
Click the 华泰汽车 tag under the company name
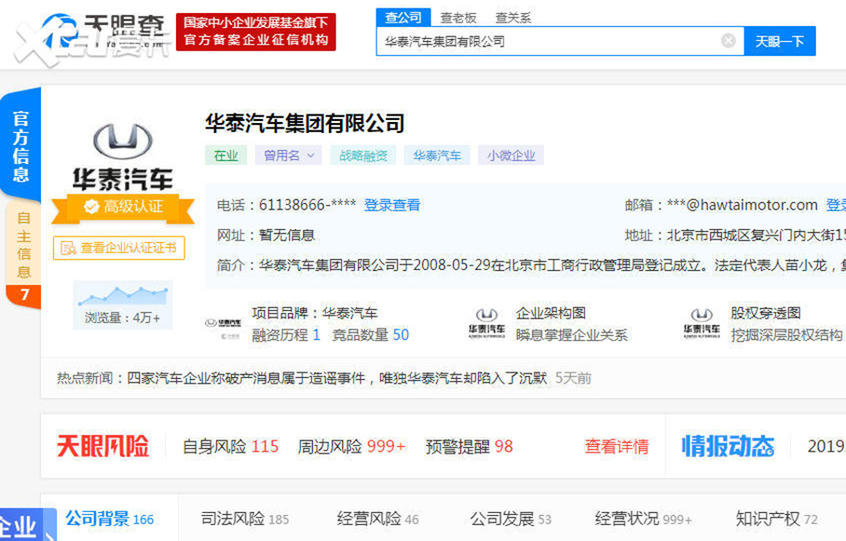coord(437,155)
